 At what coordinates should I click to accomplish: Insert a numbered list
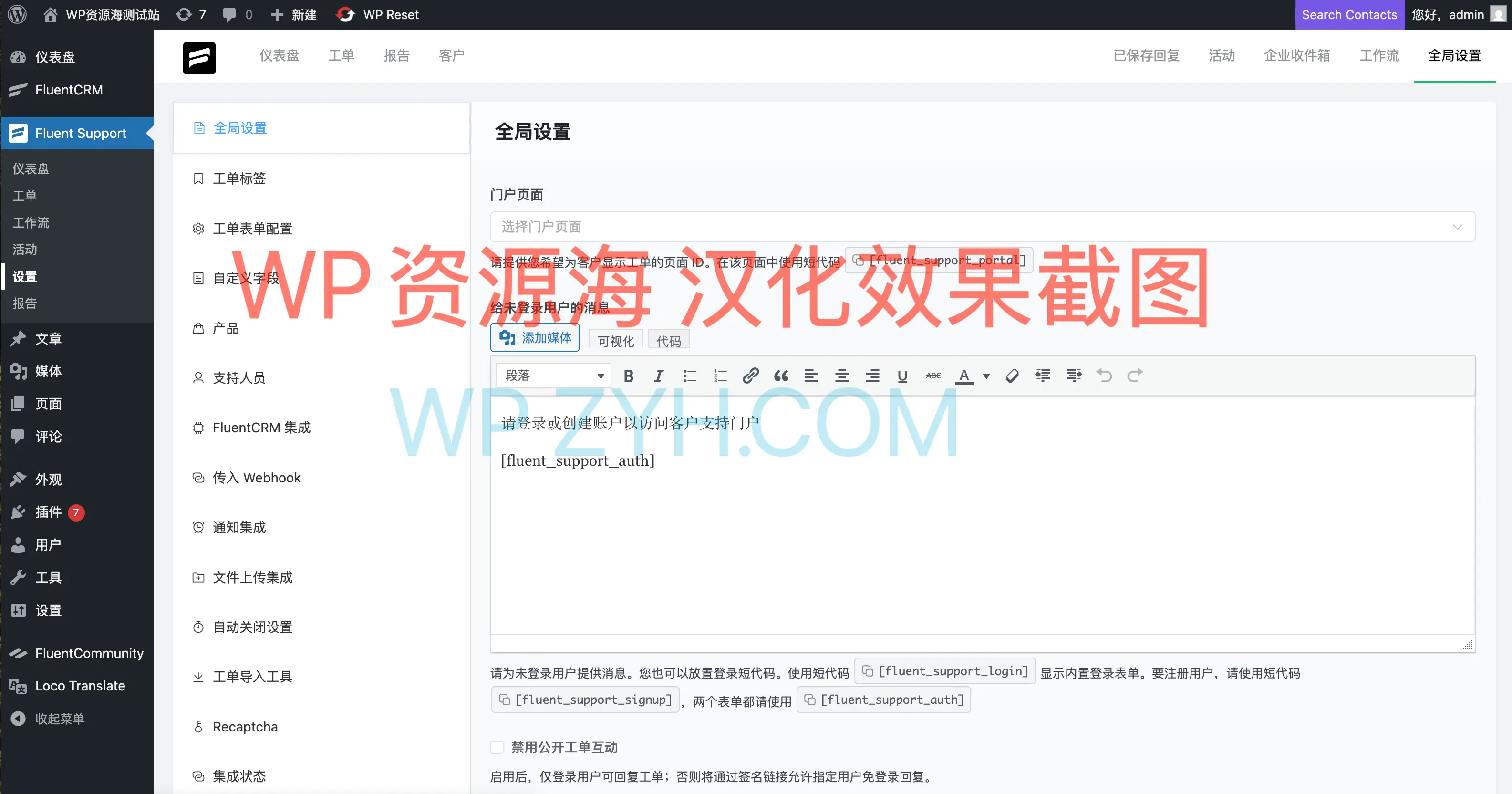[720, 376]
